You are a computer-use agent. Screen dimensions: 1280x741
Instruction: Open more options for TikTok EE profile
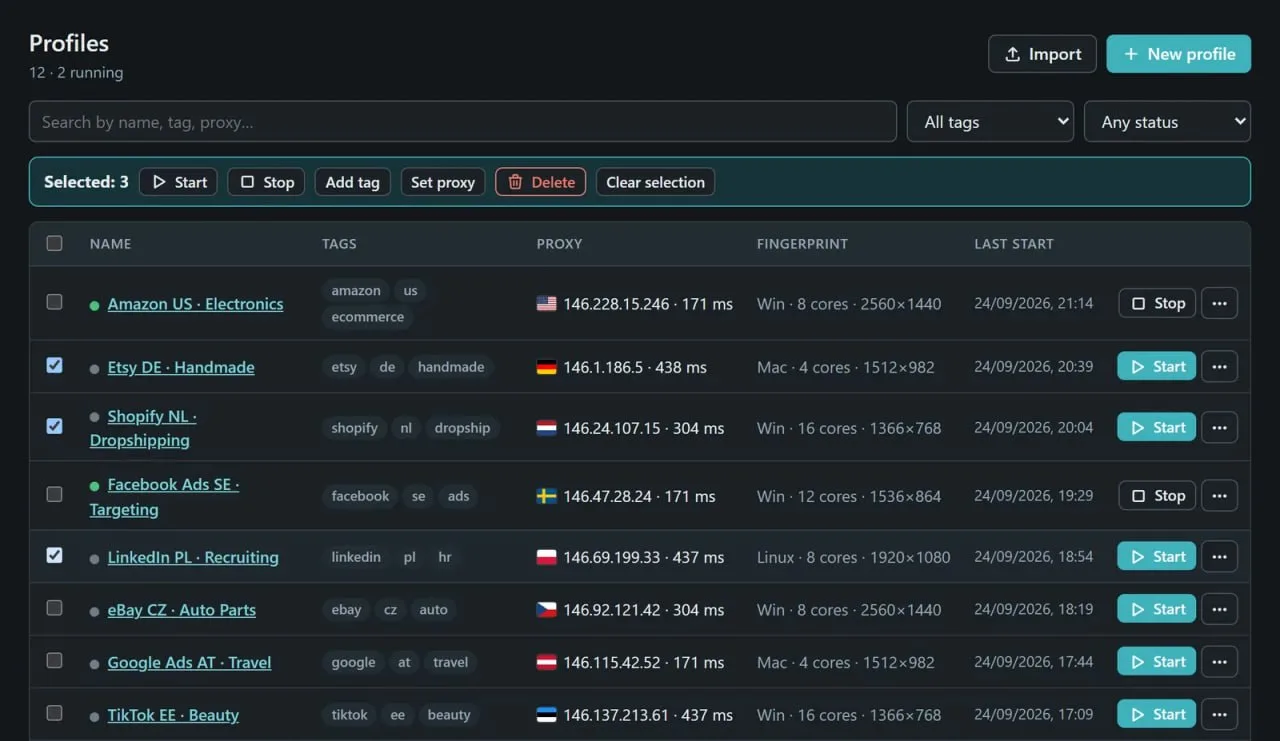[1219, 714]
